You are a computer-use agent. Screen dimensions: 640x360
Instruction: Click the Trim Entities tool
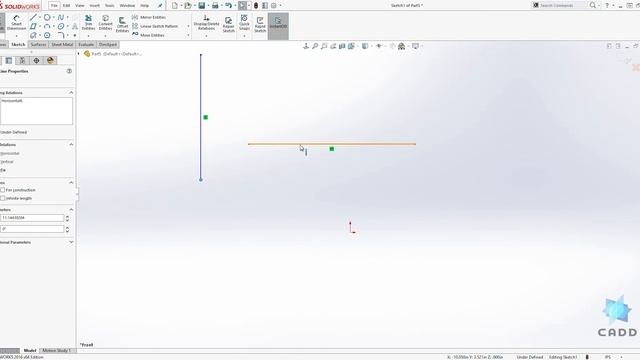point(88,23)
